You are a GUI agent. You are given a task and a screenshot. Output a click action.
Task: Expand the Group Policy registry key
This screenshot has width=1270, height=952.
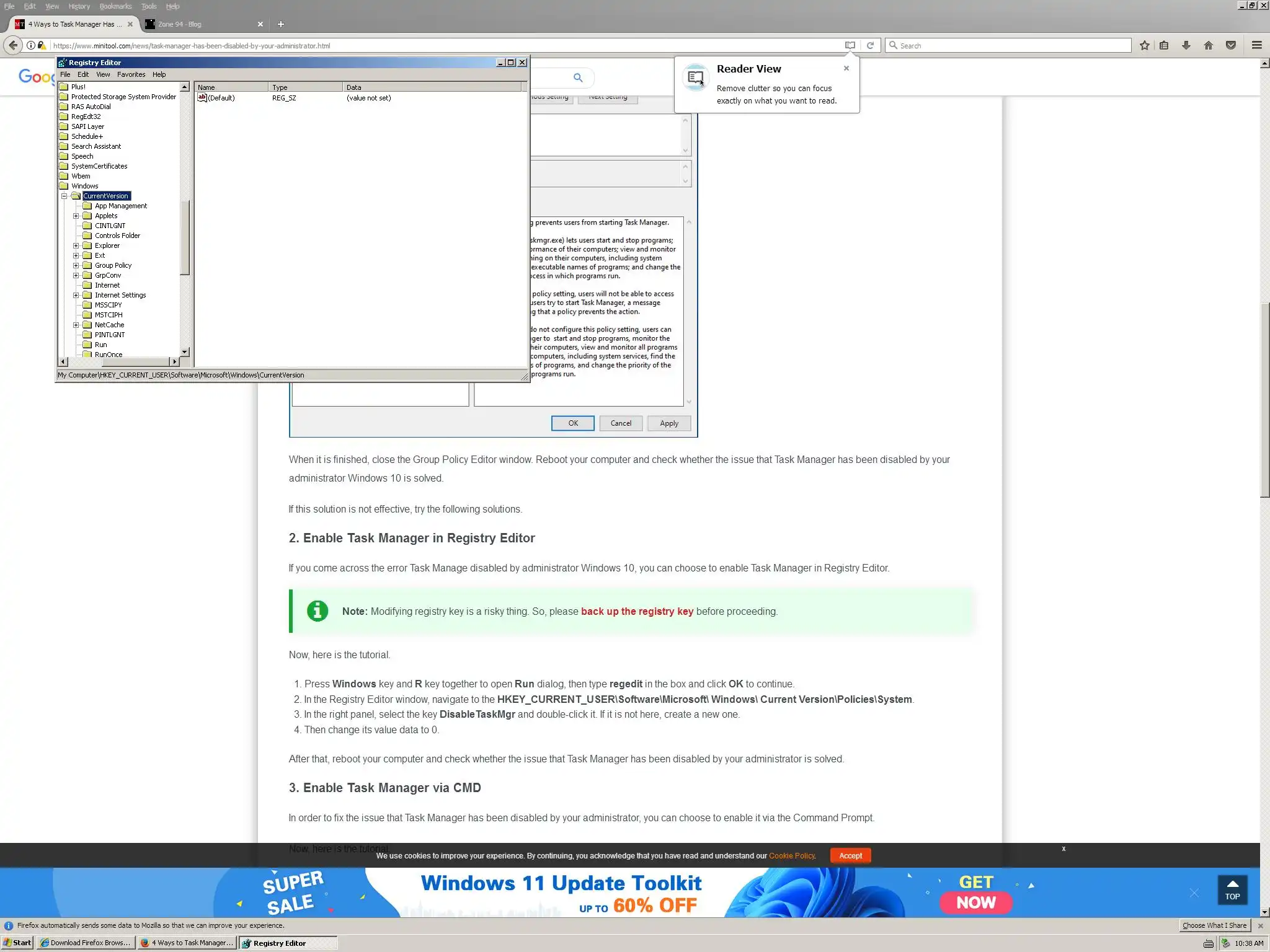coord(76,265)
